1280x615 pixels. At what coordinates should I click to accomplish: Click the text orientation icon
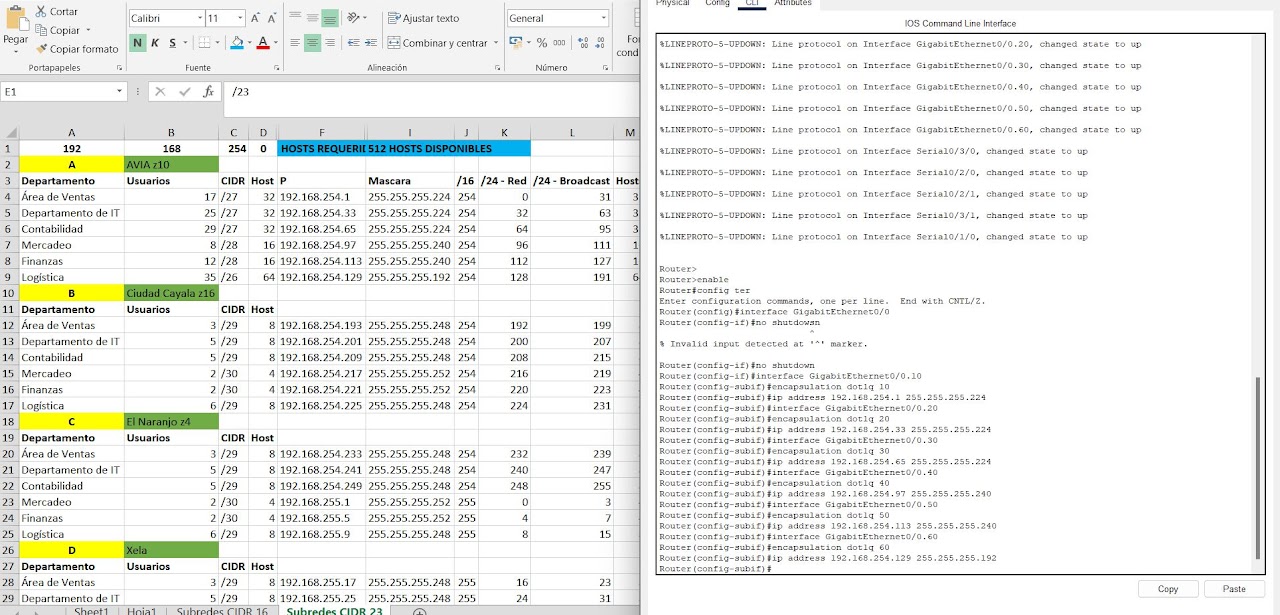pyautogui.click(x=355, y=18)
